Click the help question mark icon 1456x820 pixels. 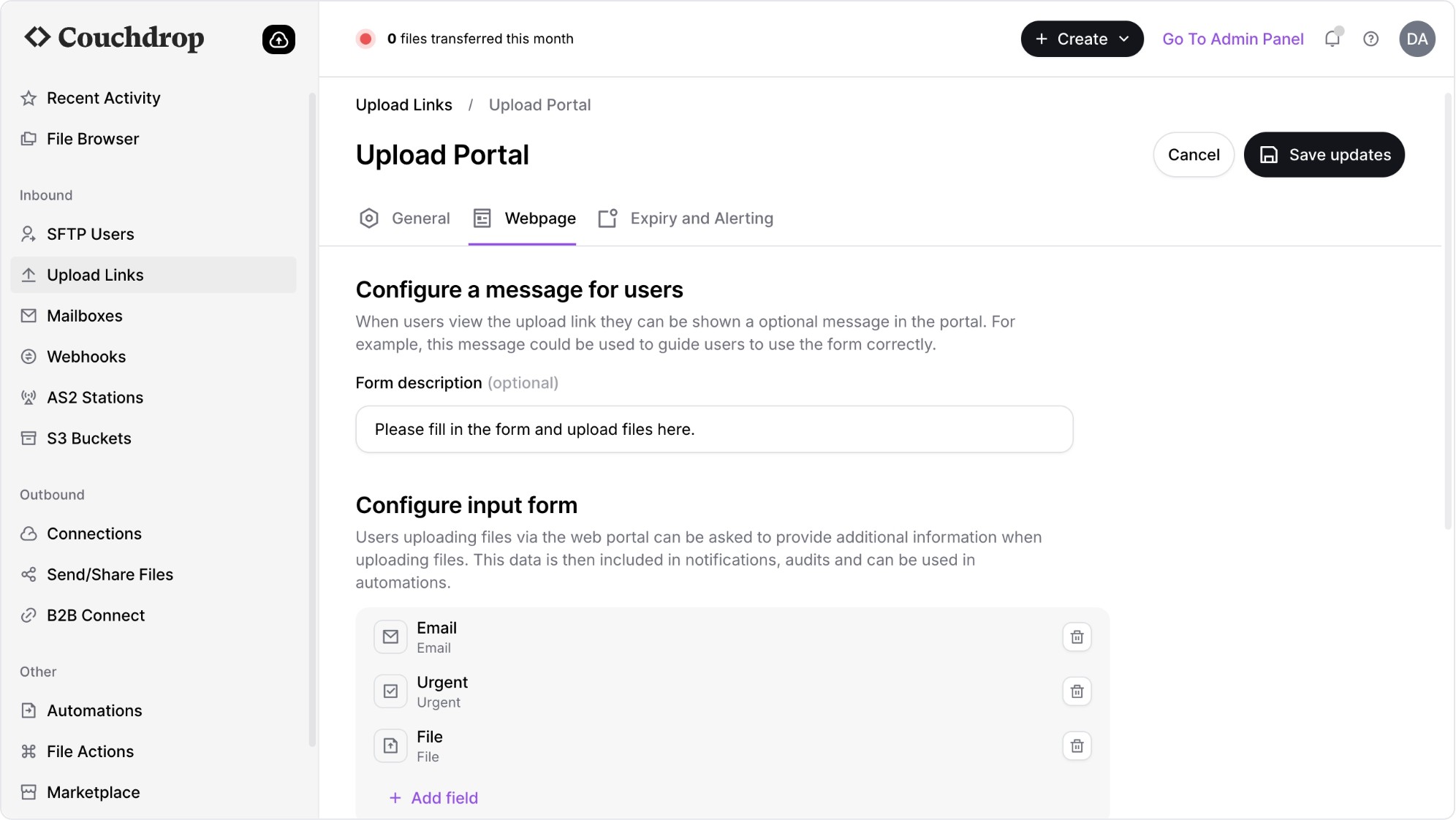[x=1370, y=39]
